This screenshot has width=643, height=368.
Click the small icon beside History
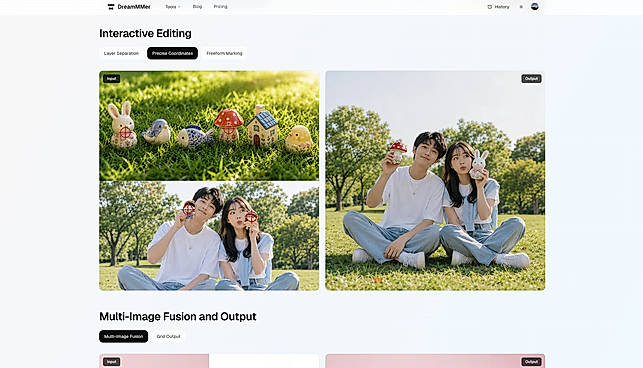click(x=521, y=7)
